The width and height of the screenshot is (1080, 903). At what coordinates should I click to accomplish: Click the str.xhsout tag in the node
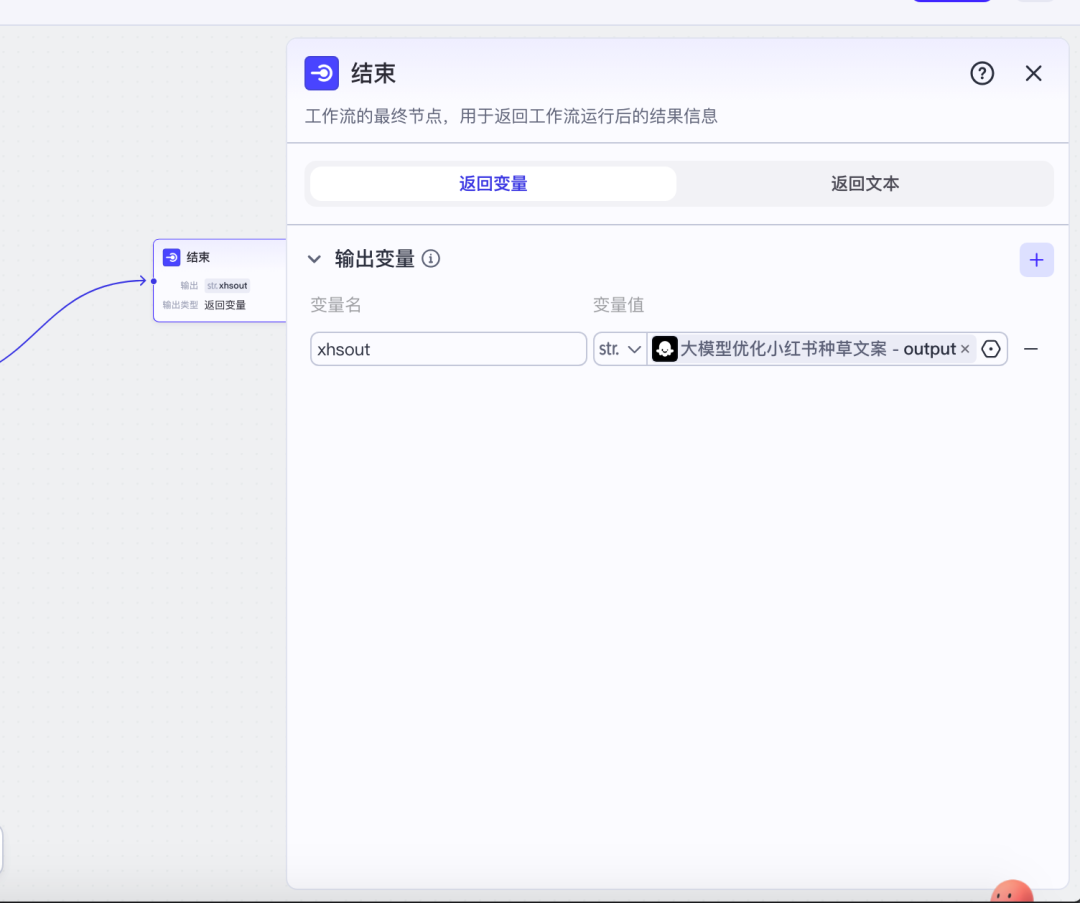click(x=227, y=286)
